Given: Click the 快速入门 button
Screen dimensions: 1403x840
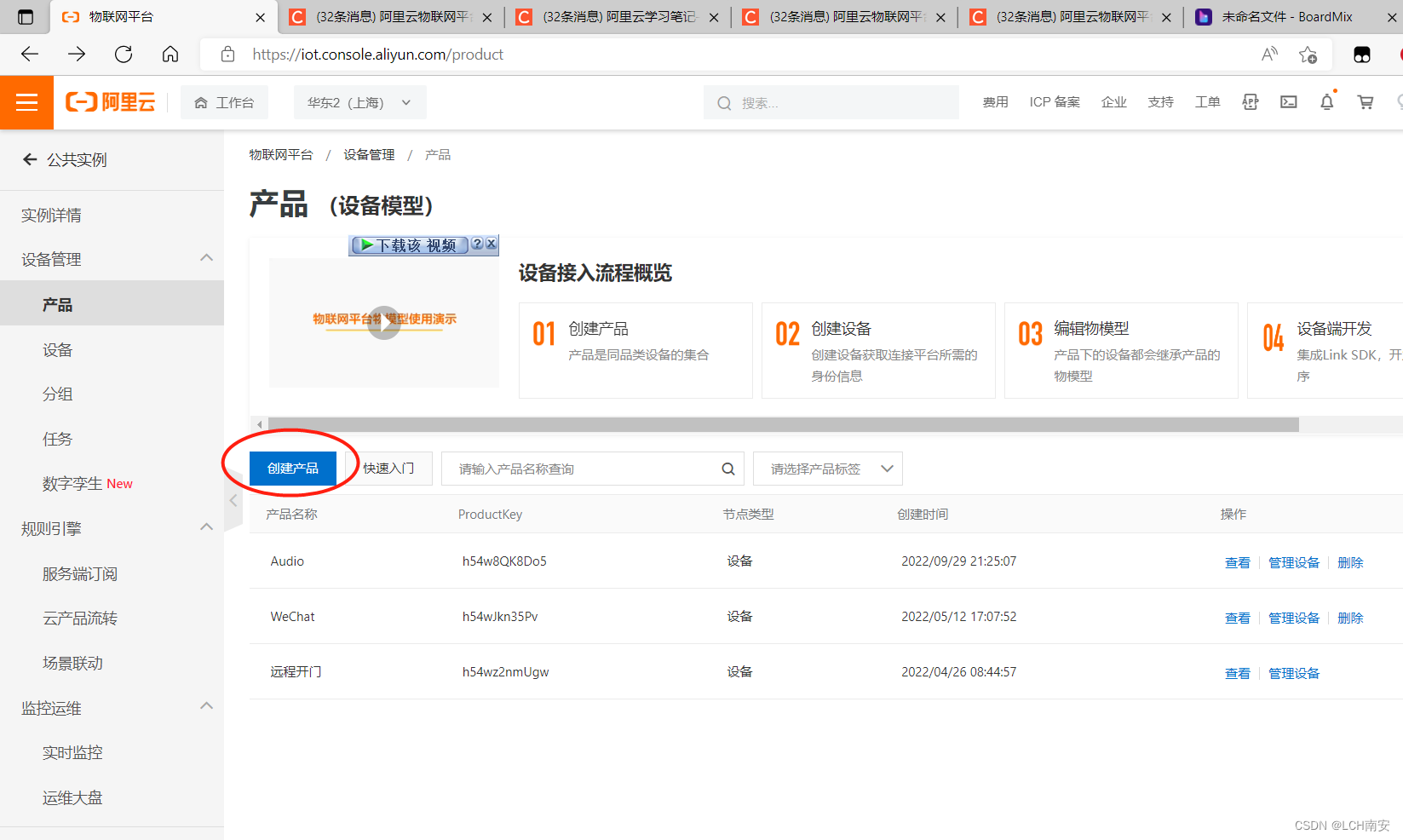Looking at the screenshot, I should pyautogui.click(x=388, y=469).
